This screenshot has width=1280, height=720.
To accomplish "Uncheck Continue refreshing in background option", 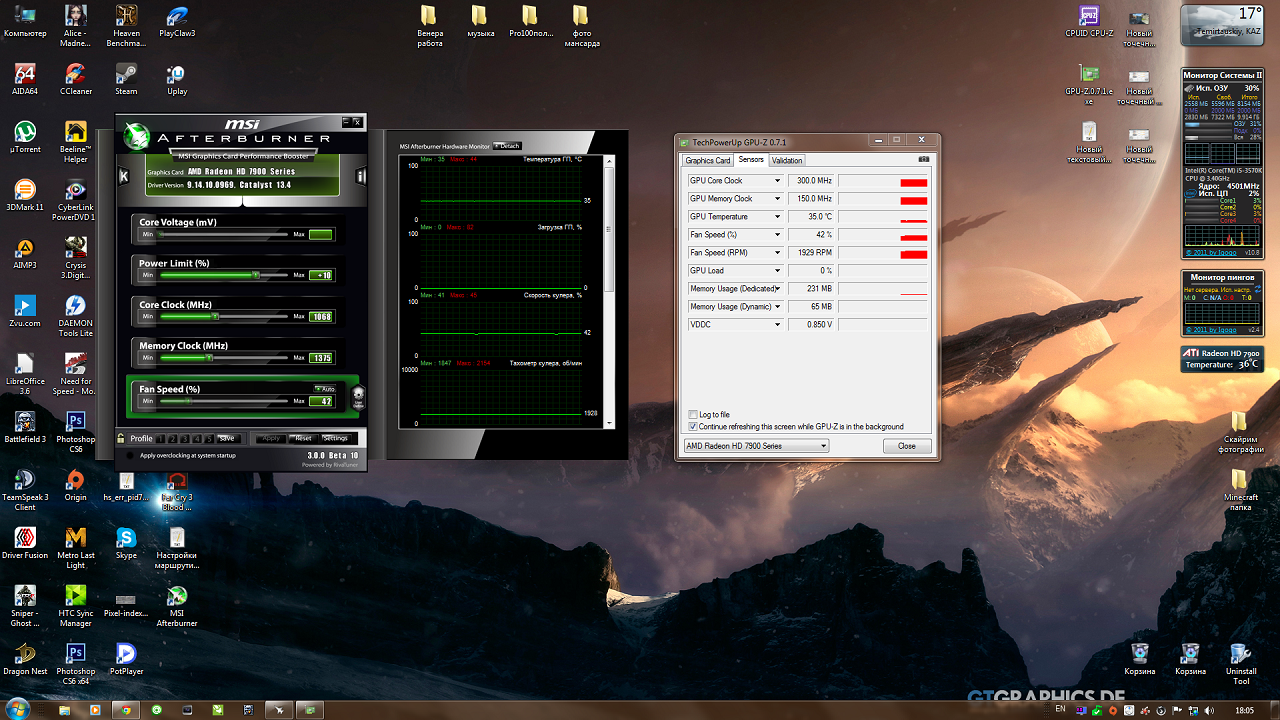I will [x=693, y=426].
